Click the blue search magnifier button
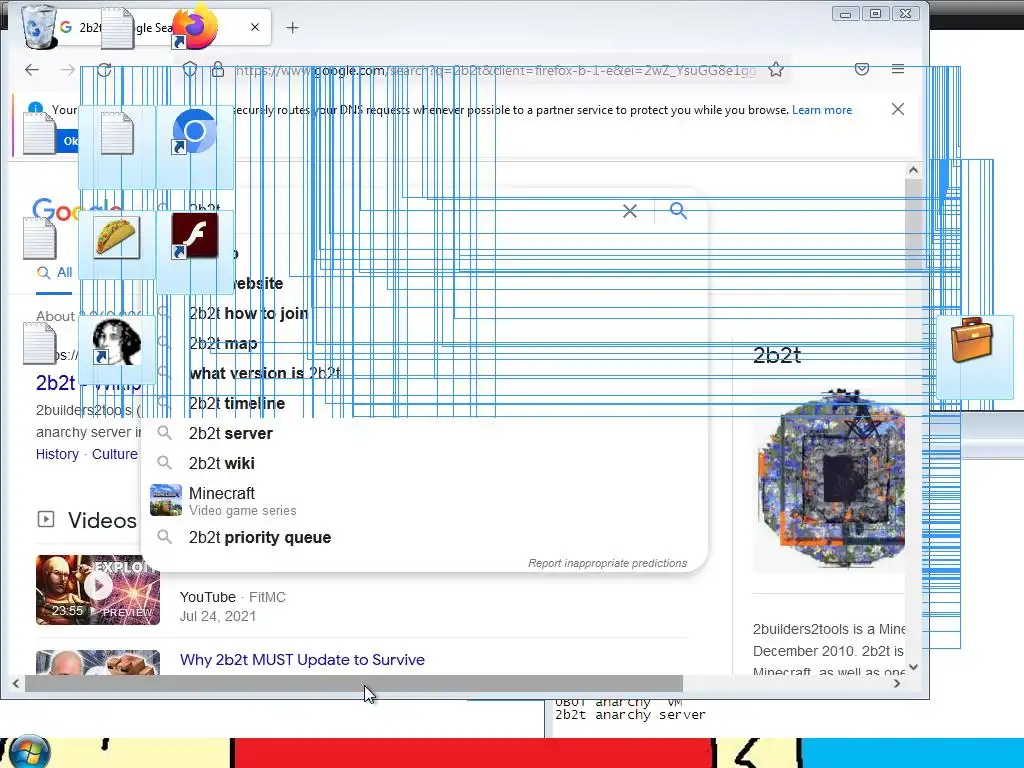1024x768 pixels. [x=679, y=210]
